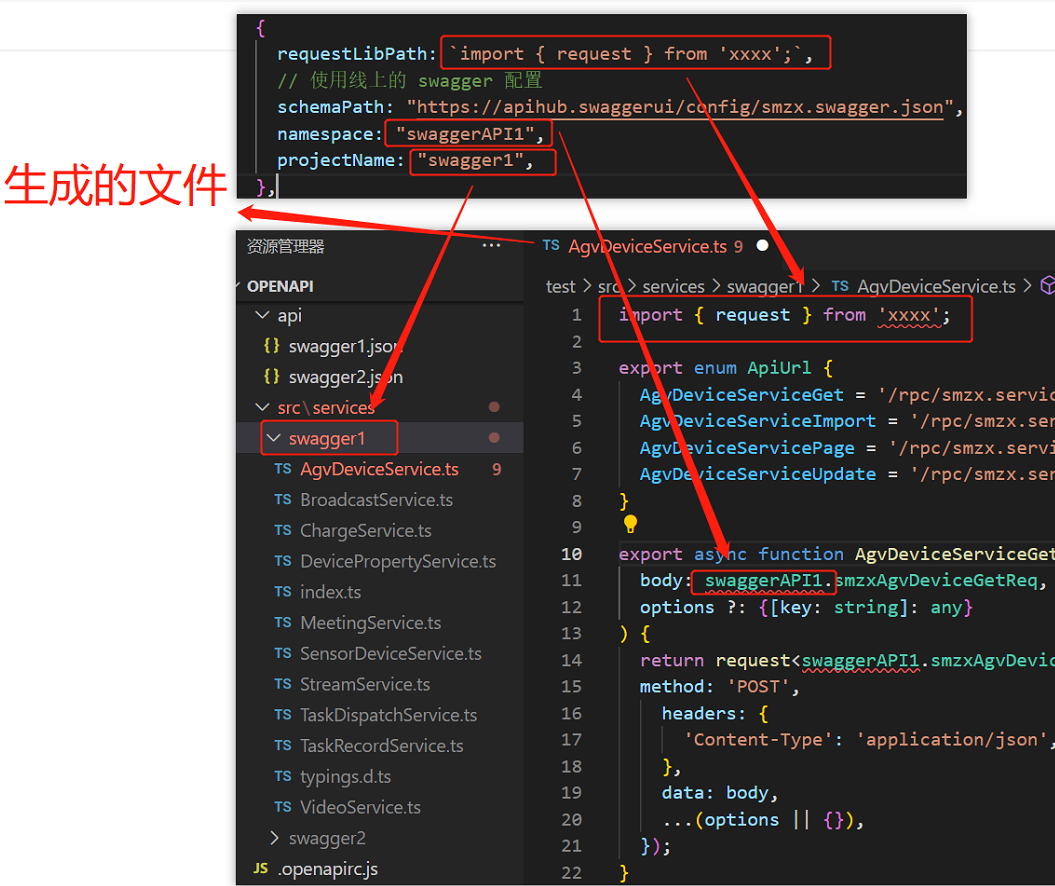Click the 'requestLibPath' key in config

(x=352, y=54)
